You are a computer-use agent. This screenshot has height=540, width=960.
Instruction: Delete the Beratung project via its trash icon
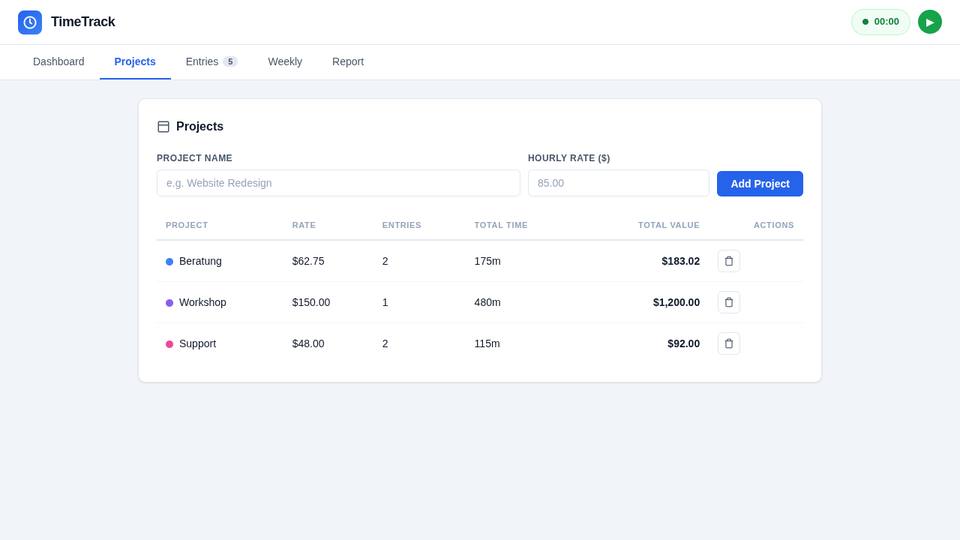click(x=729, y=261)
